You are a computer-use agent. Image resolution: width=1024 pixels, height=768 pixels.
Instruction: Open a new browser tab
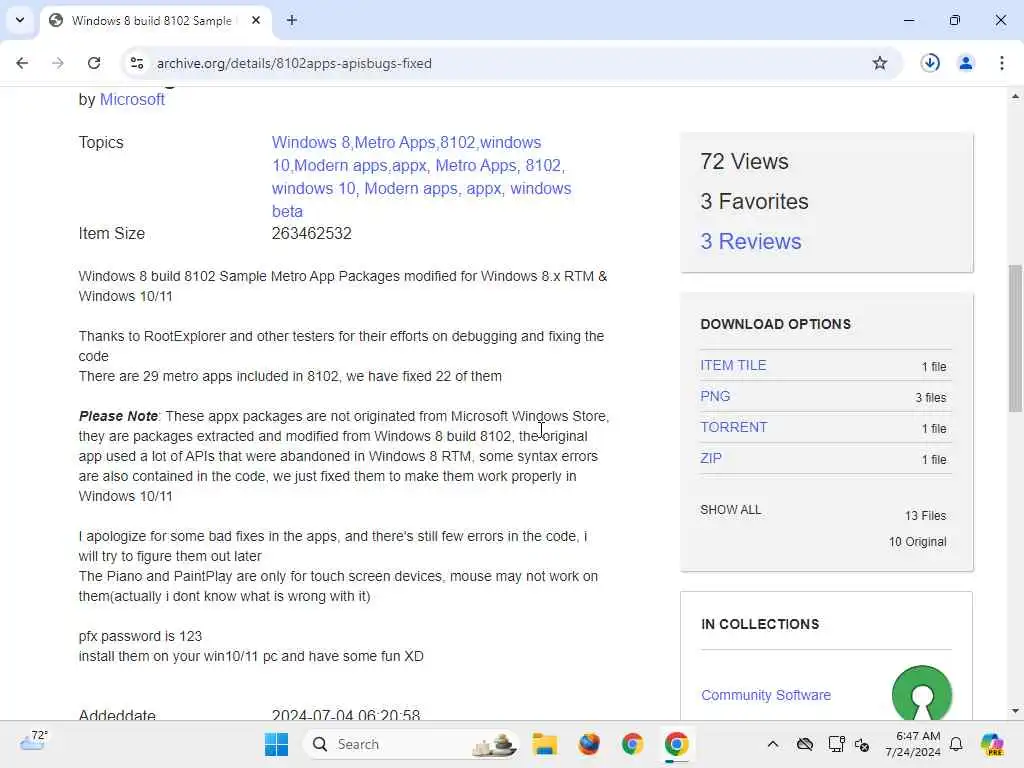292,20
